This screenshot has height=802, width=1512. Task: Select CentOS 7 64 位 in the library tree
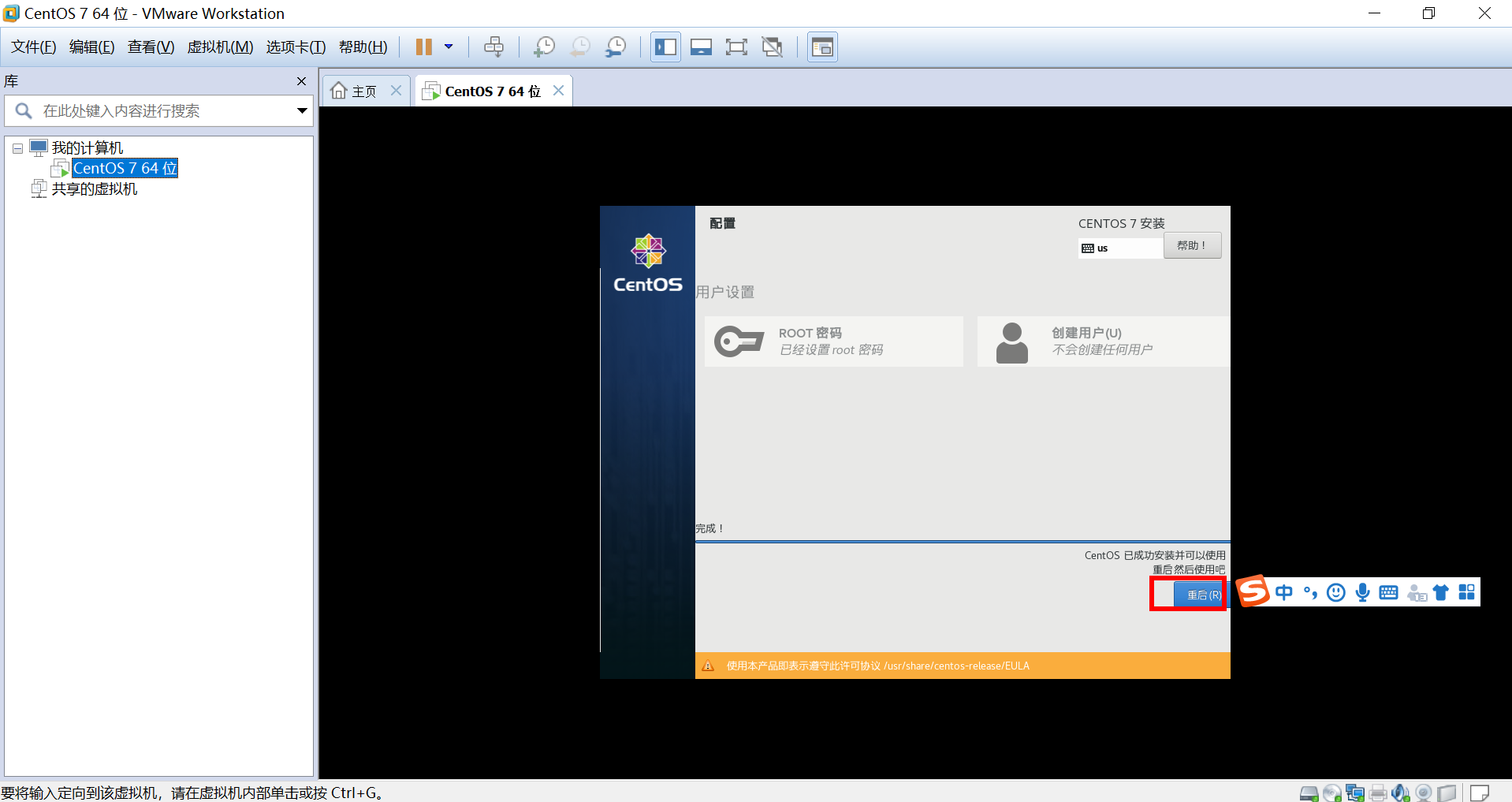tap(125, 168)
